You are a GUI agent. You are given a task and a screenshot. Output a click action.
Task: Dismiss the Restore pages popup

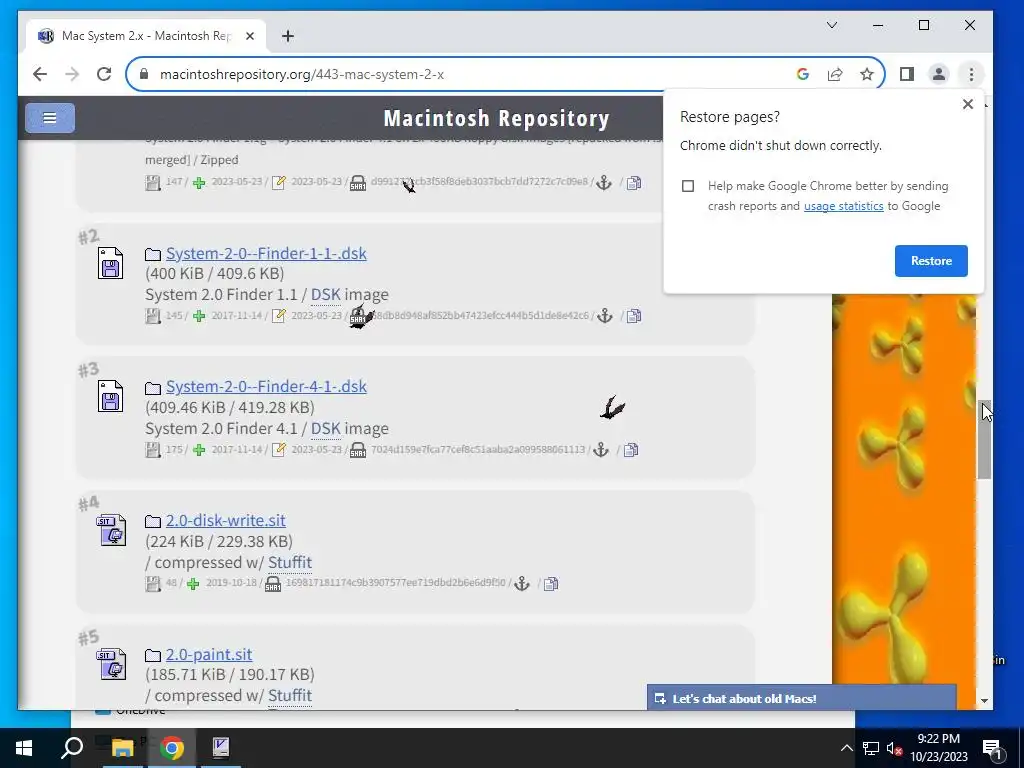[x=968, y=104]
